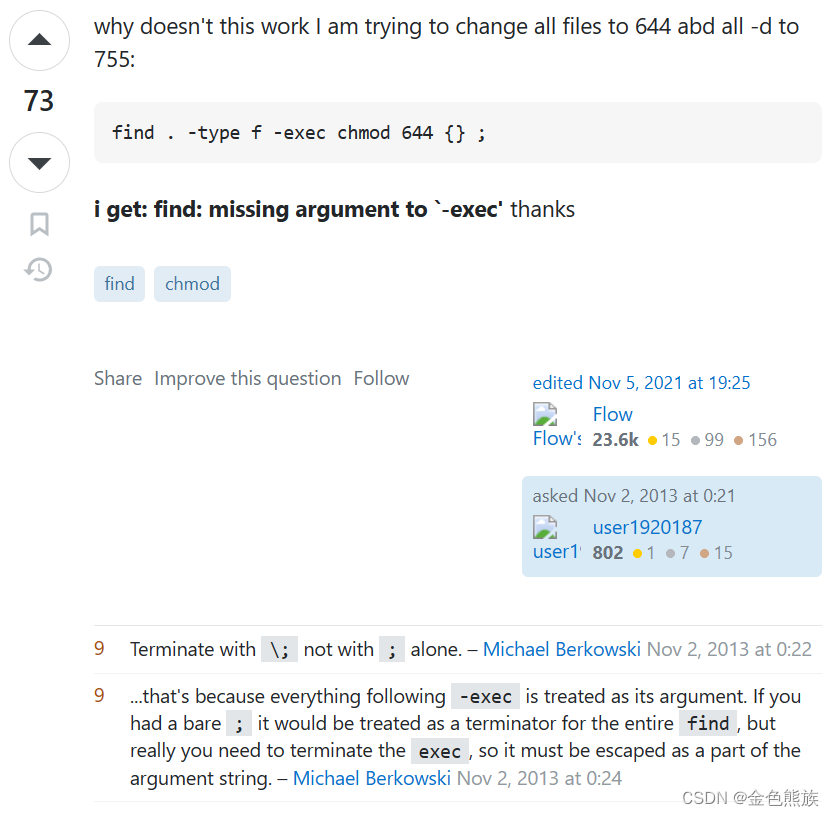Viewport: 834px width, 816px height.
Task: Share this question
Action: tap(118, 378)
